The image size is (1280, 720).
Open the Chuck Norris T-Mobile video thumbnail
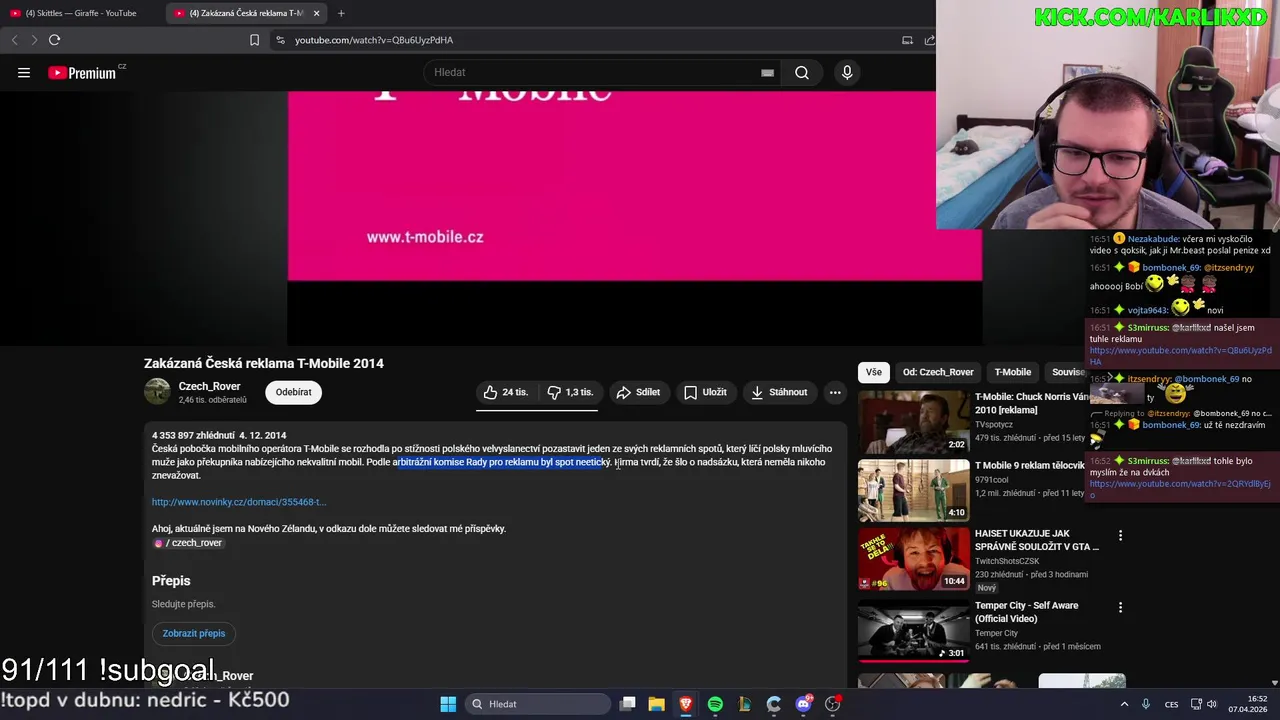pos(913,421)
